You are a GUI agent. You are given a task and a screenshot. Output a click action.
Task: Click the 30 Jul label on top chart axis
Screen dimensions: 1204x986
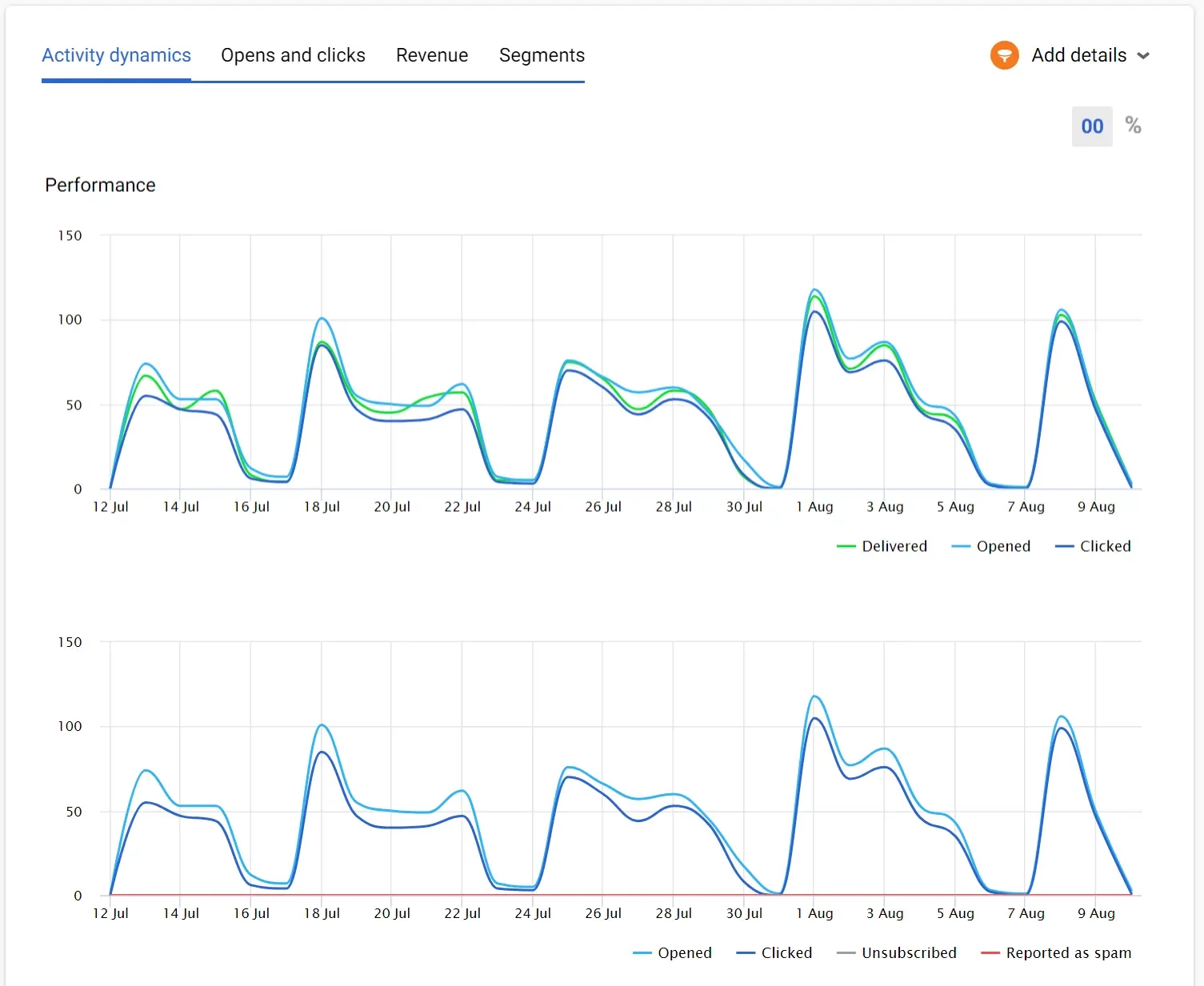(x=744, y=506)
